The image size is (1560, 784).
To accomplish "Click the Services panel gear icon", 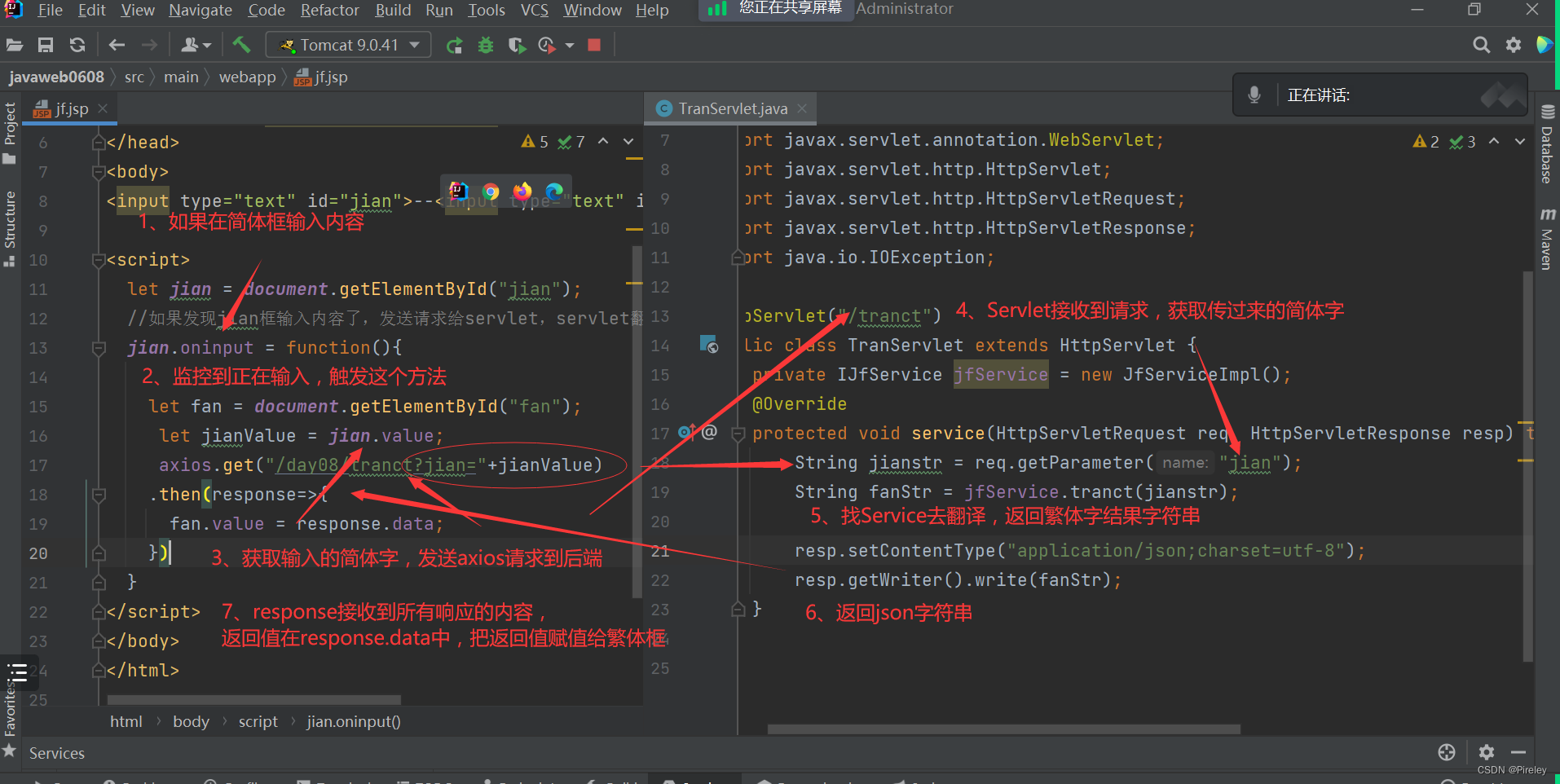I will pos(1487,752).
